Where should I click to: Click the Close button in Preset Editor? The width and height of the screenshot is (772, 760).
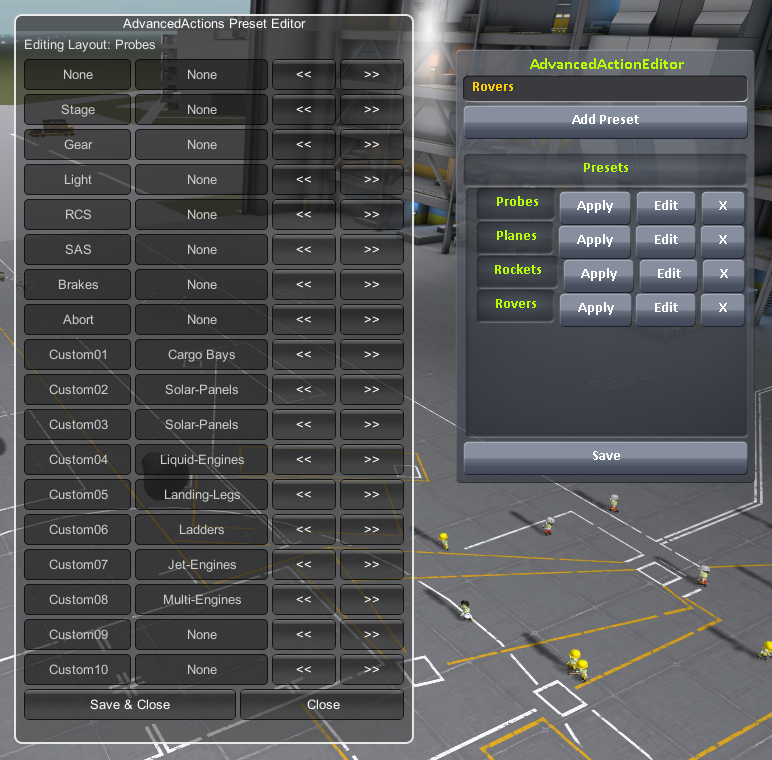click(x=323, y=705)
